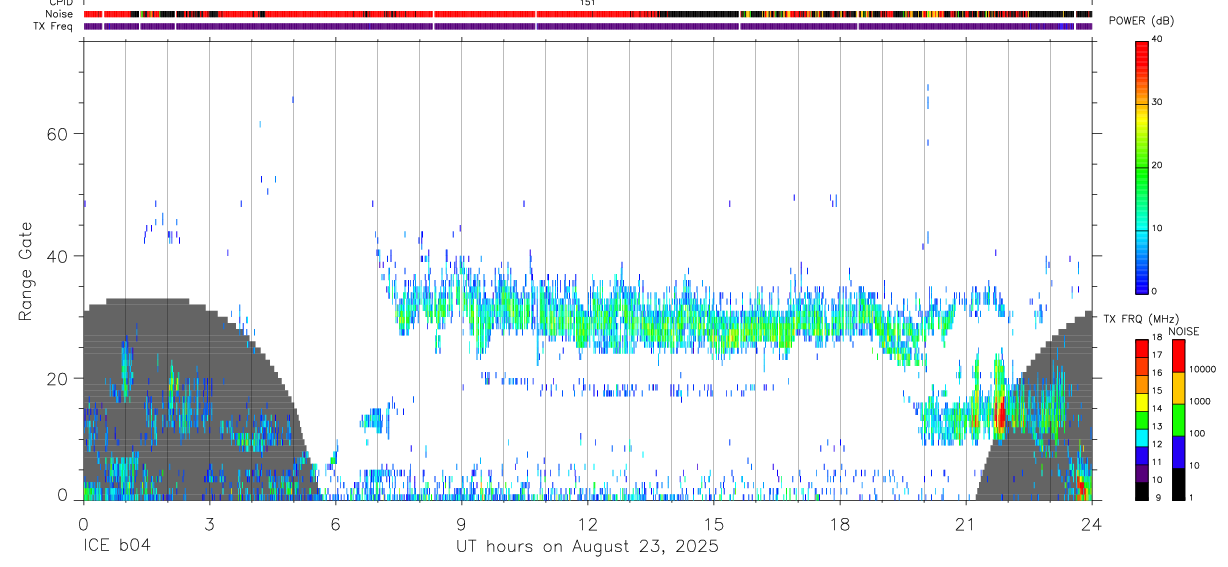
Task: Click the '18' UT hour tick label
Action: [x=840, y=523]
